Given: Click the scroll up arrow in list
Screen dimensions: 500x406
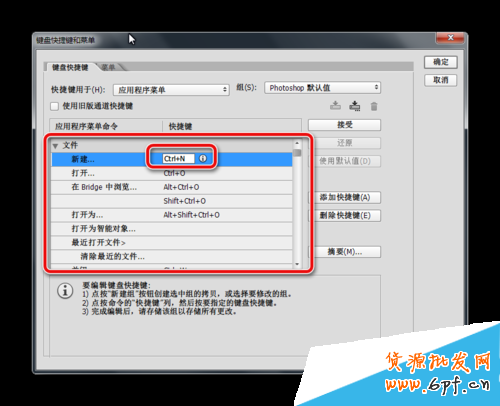Looking at the screenshot, I should click(297, 144).
